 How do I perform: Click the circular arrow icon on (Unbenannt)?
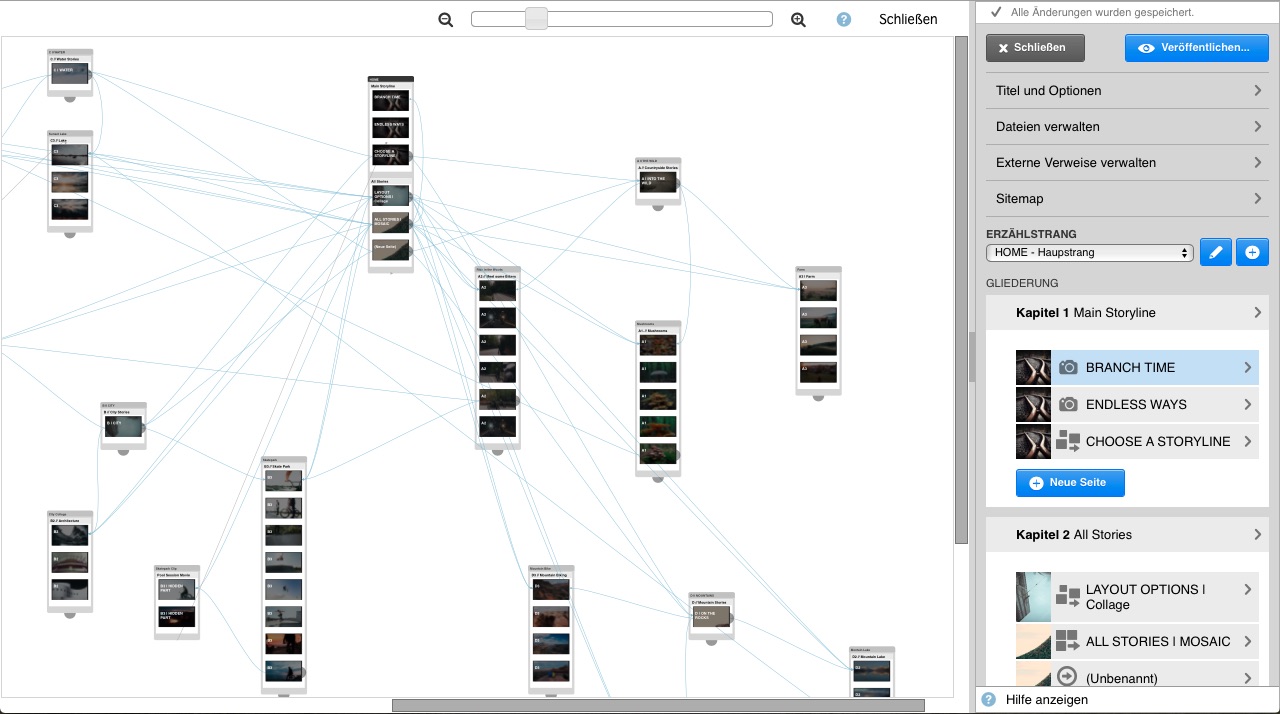click(x=1066, y=677)
